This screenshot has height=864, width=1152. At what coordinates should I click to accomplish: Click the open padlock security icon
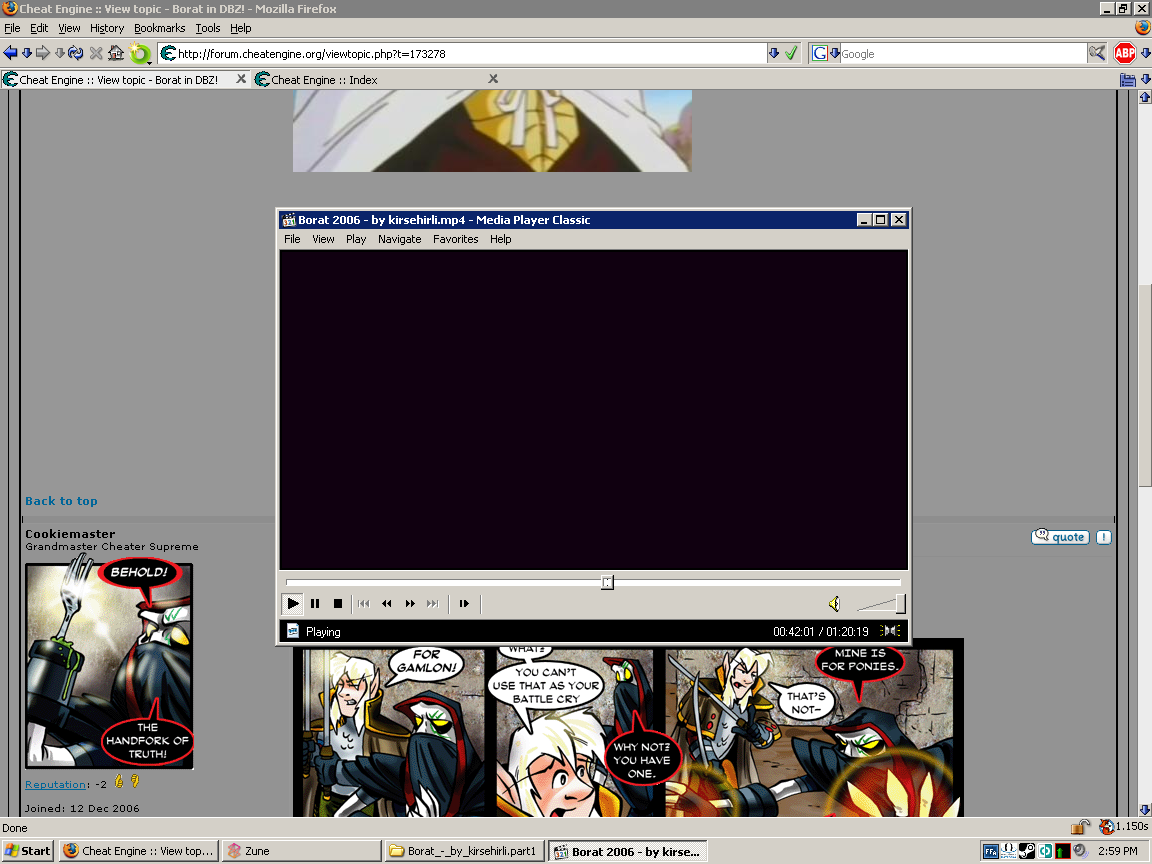coord(1079,827)
